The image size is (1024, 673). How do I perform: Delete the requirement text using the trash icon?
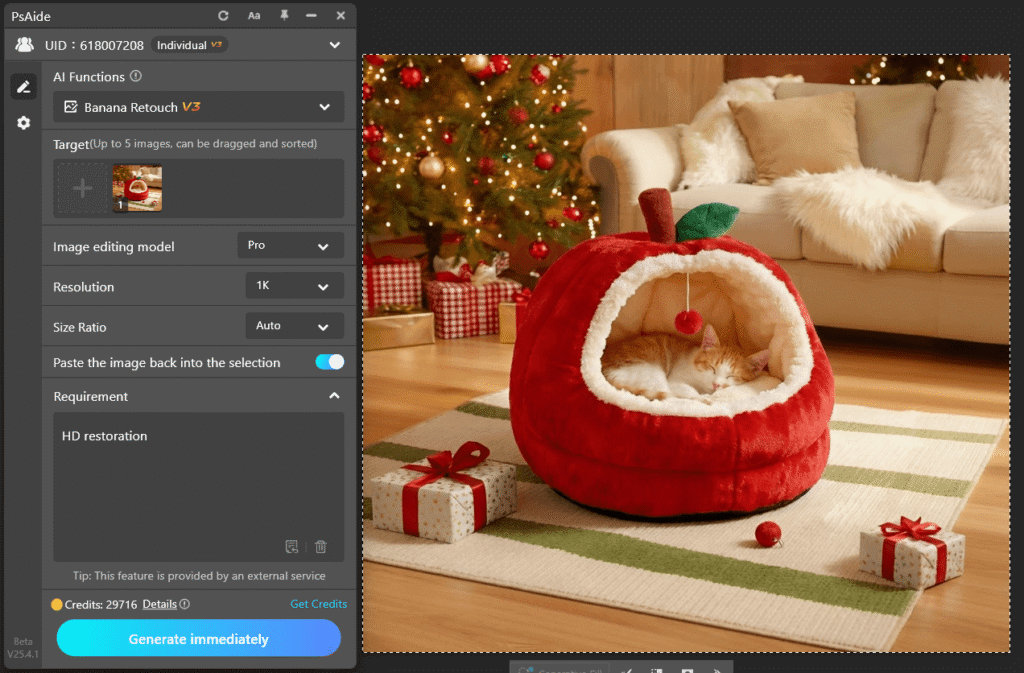click(320, 547)
